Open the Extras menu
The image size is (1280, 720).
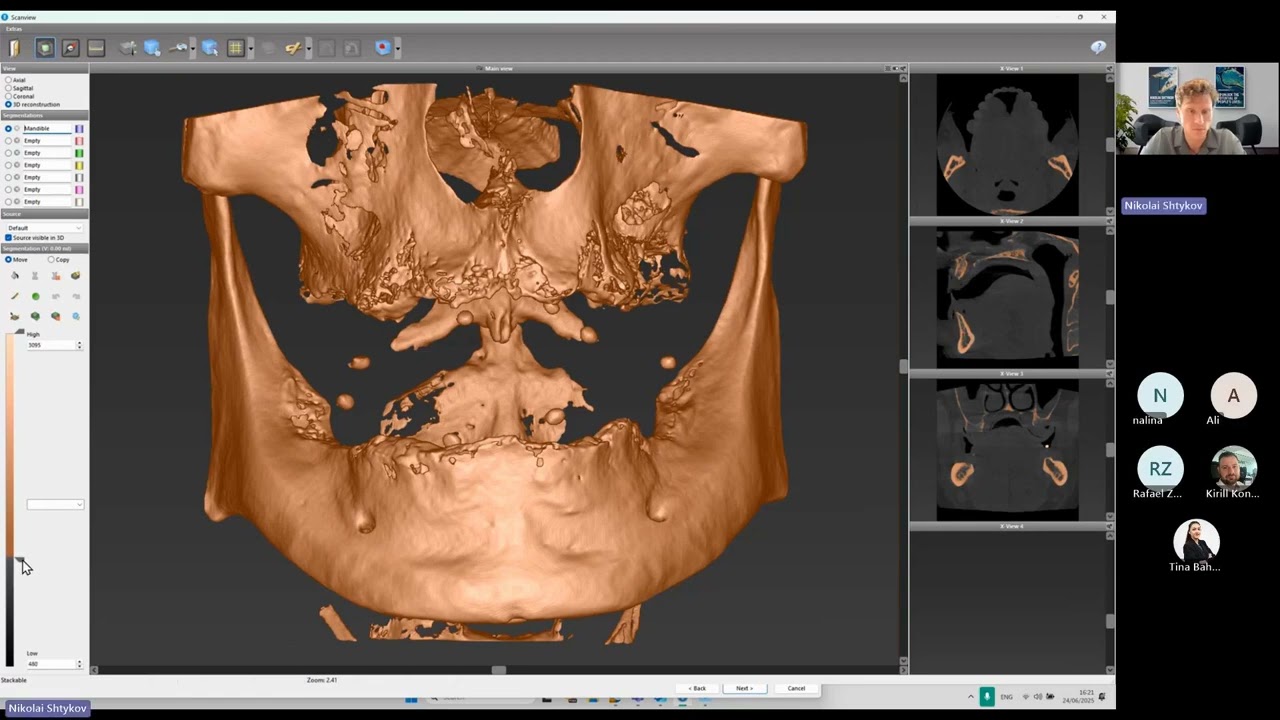pyautogui.click(x=14, y=29)
